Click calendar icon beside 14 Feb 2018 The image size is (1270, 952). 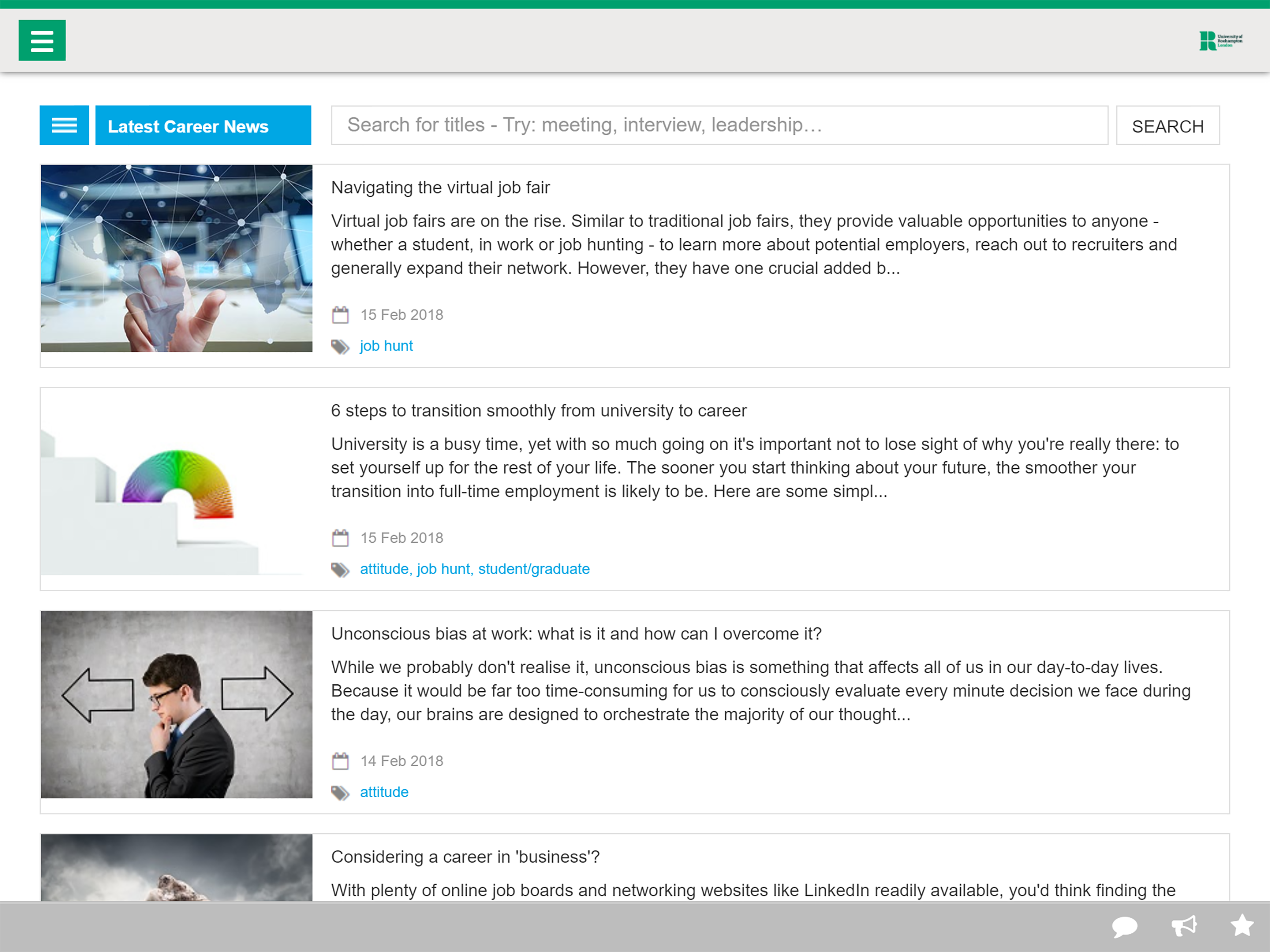pyautogui.click(x=340, y=761)
